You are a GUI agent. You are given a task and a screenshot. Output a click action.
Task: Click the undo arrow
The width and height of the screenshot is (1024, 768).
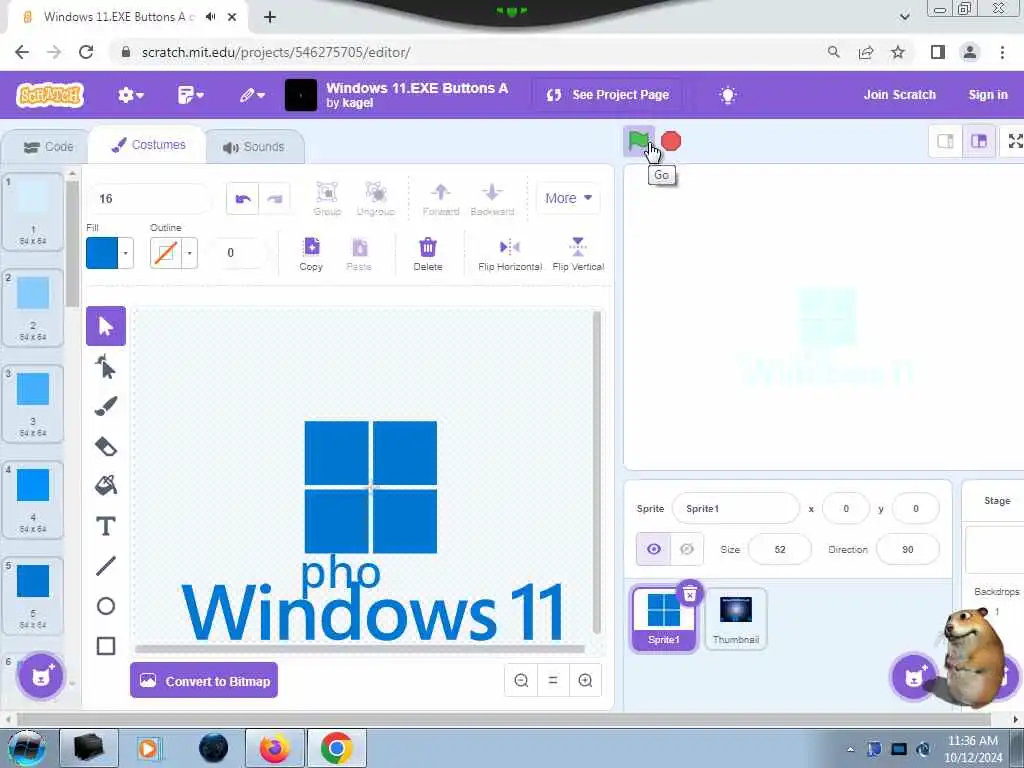tap(243, 199)
